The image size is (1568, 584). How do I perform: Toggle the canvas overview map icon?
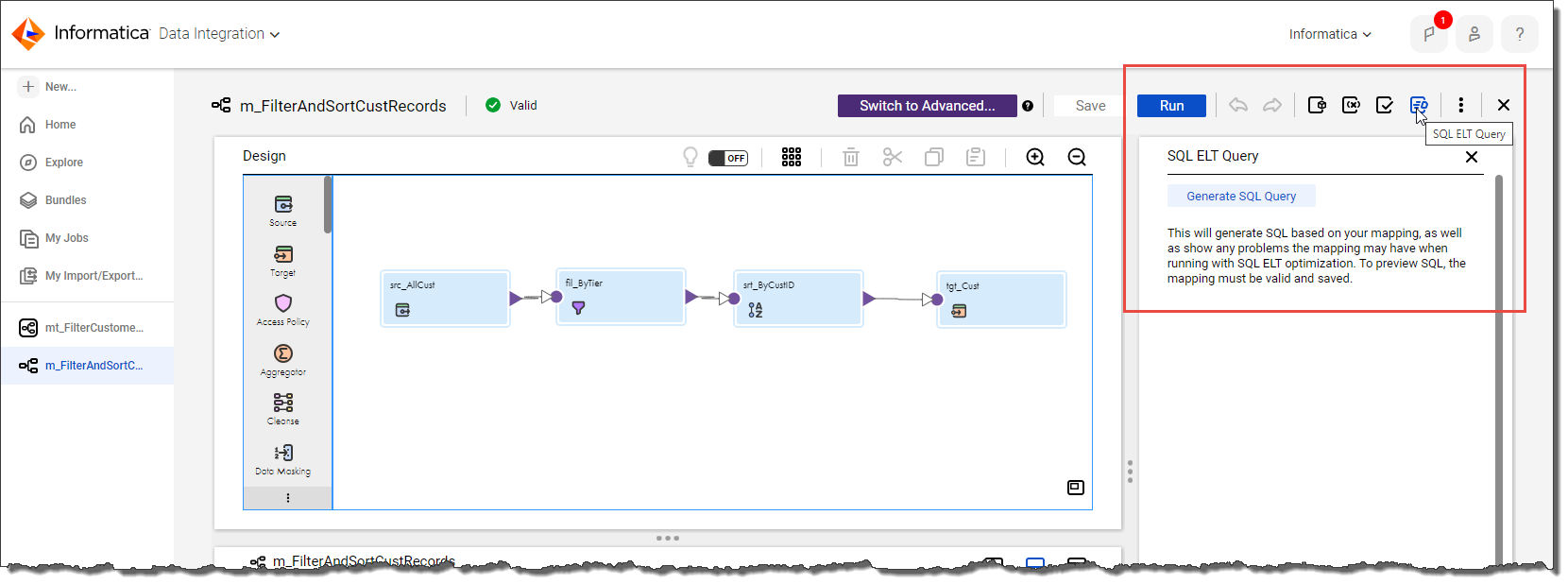point(1076,488)
